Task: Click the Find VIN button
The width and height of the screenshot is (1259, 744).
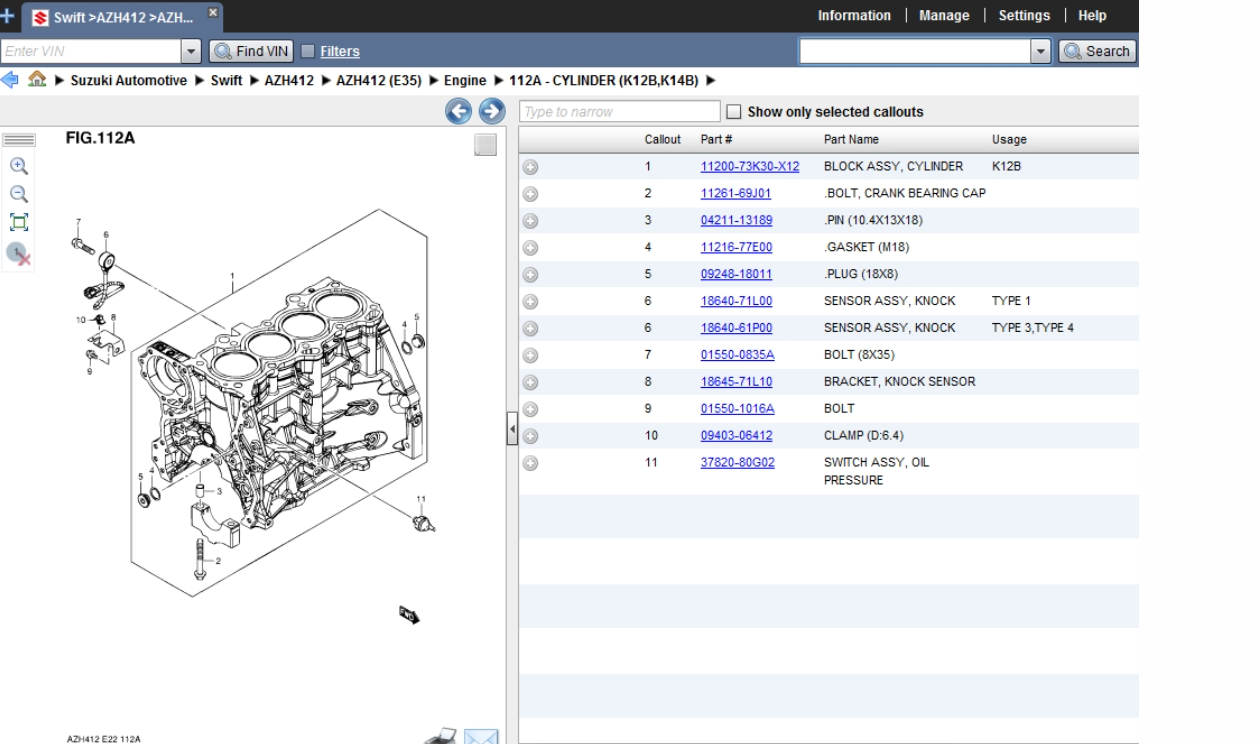Action: coord(251,51)
